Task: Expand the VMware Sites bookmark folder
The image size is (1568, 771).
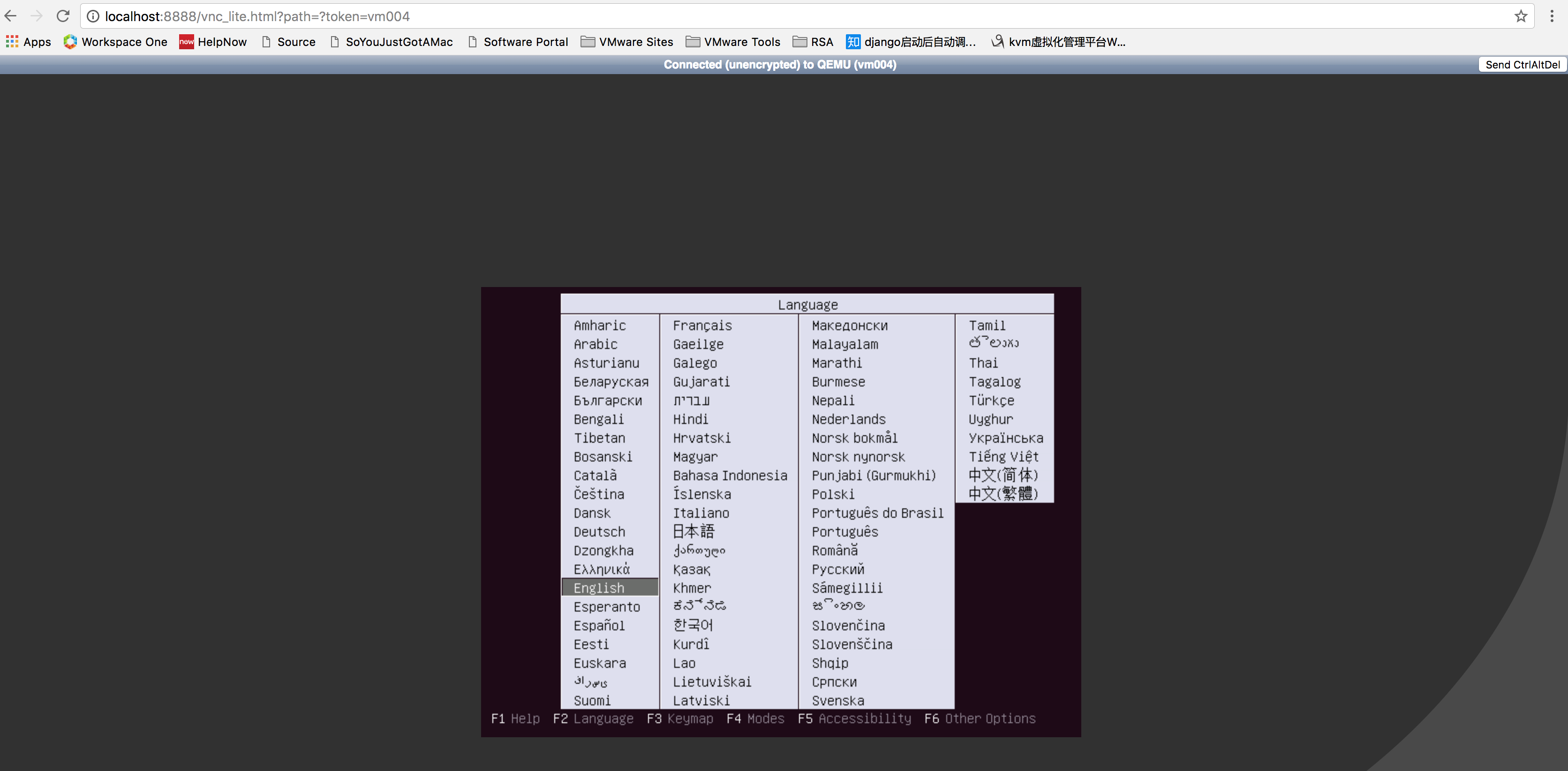Action: [x=627, y=42]
